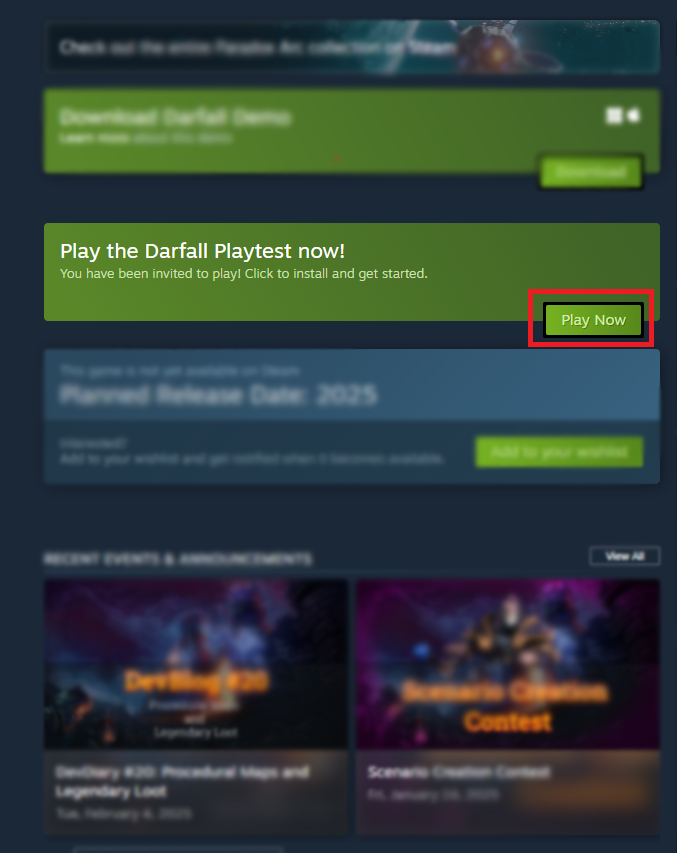Open the DevDiary #20 event thumbnail image

196,664
